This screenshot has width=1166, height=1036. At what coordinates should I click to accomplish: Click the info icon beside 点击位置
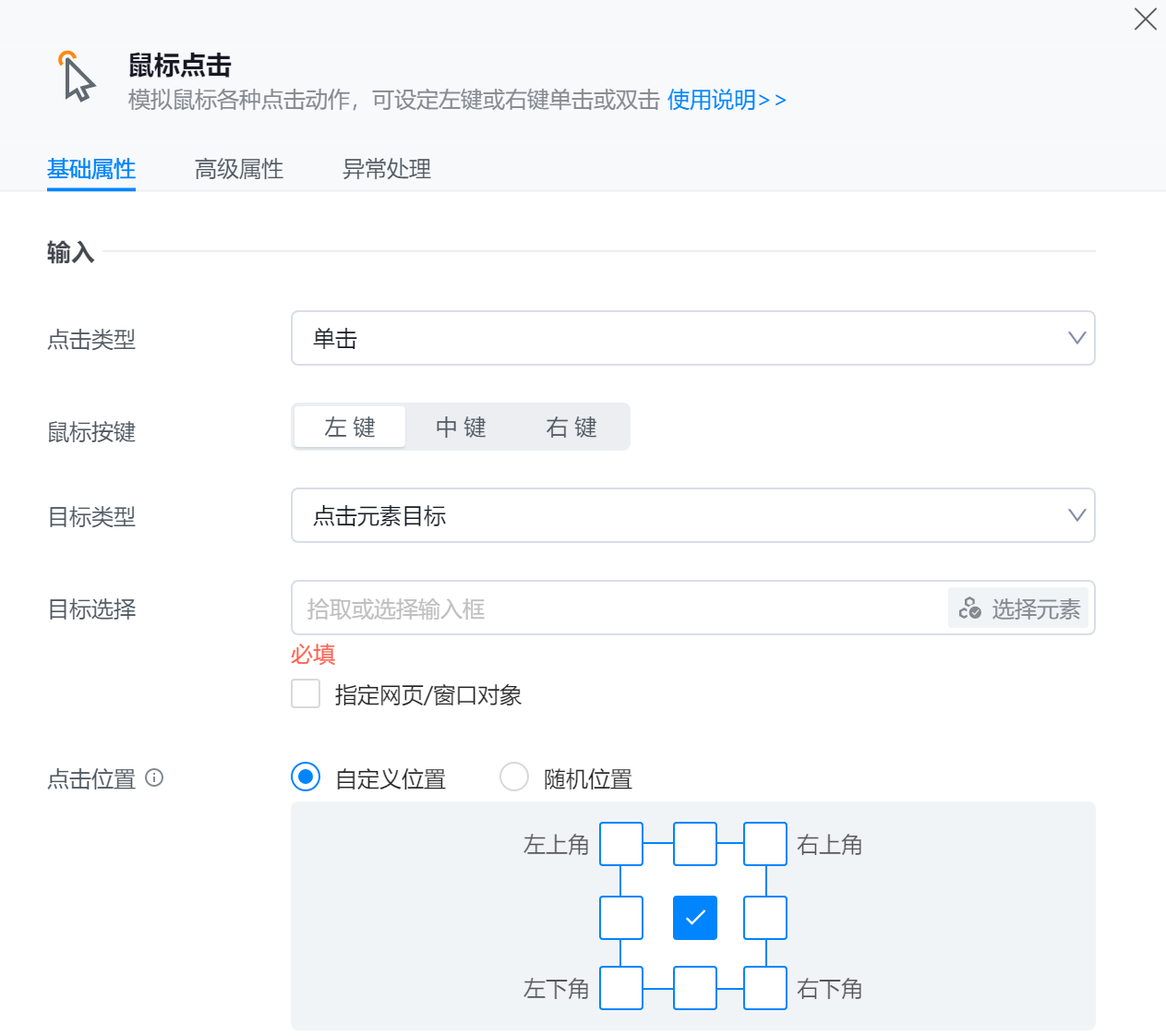(155, 777)
